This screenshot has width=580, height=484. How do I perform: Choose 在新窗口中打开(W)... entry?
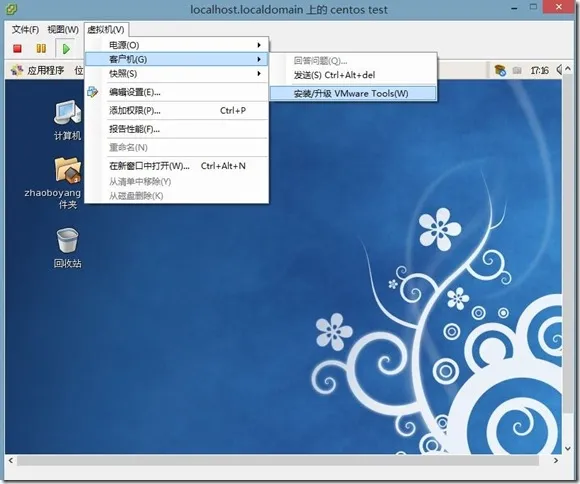(176, 166)
